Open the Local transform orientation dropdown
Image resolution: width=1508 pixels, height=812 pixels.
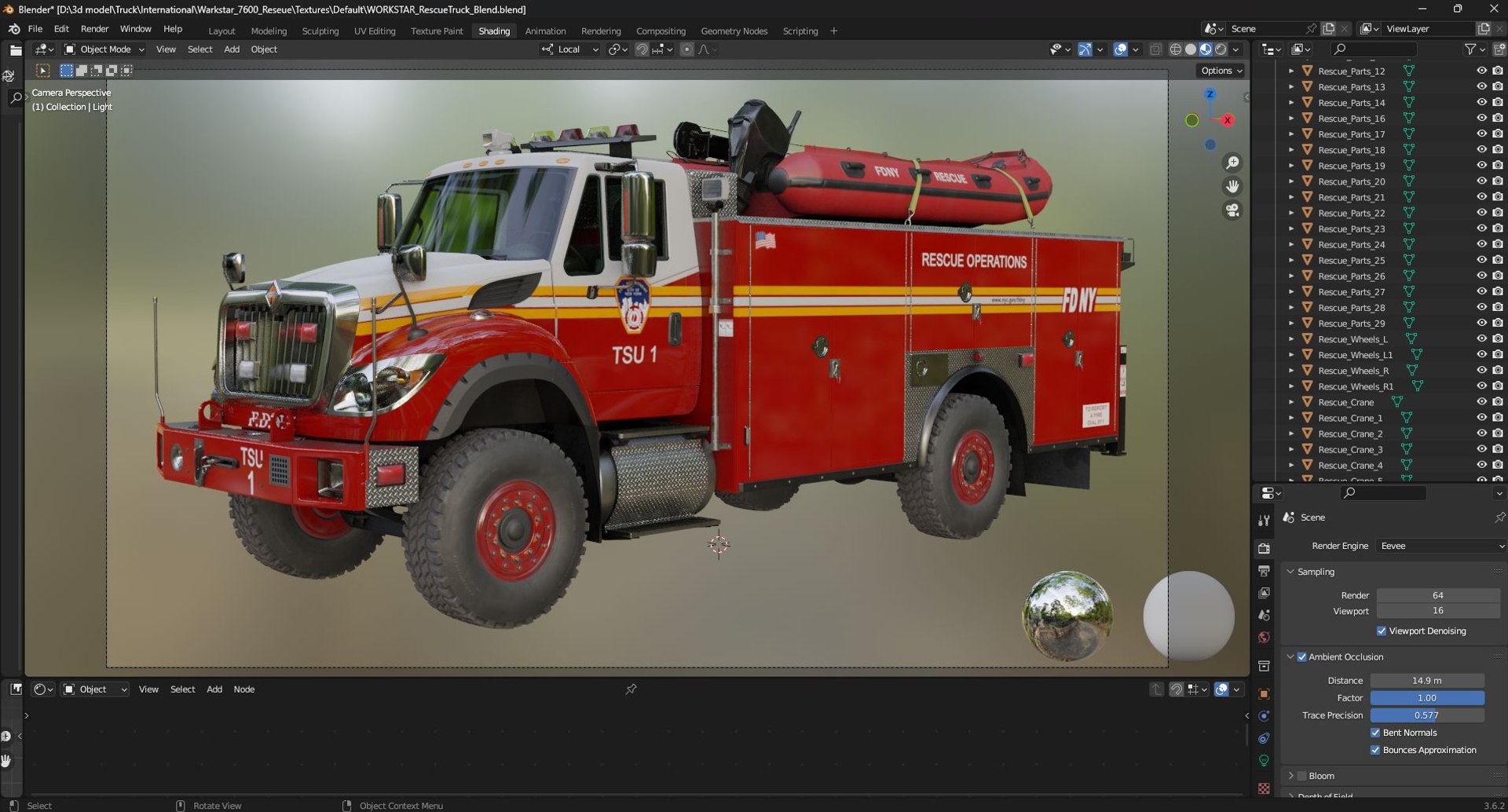tap(571, 49)
